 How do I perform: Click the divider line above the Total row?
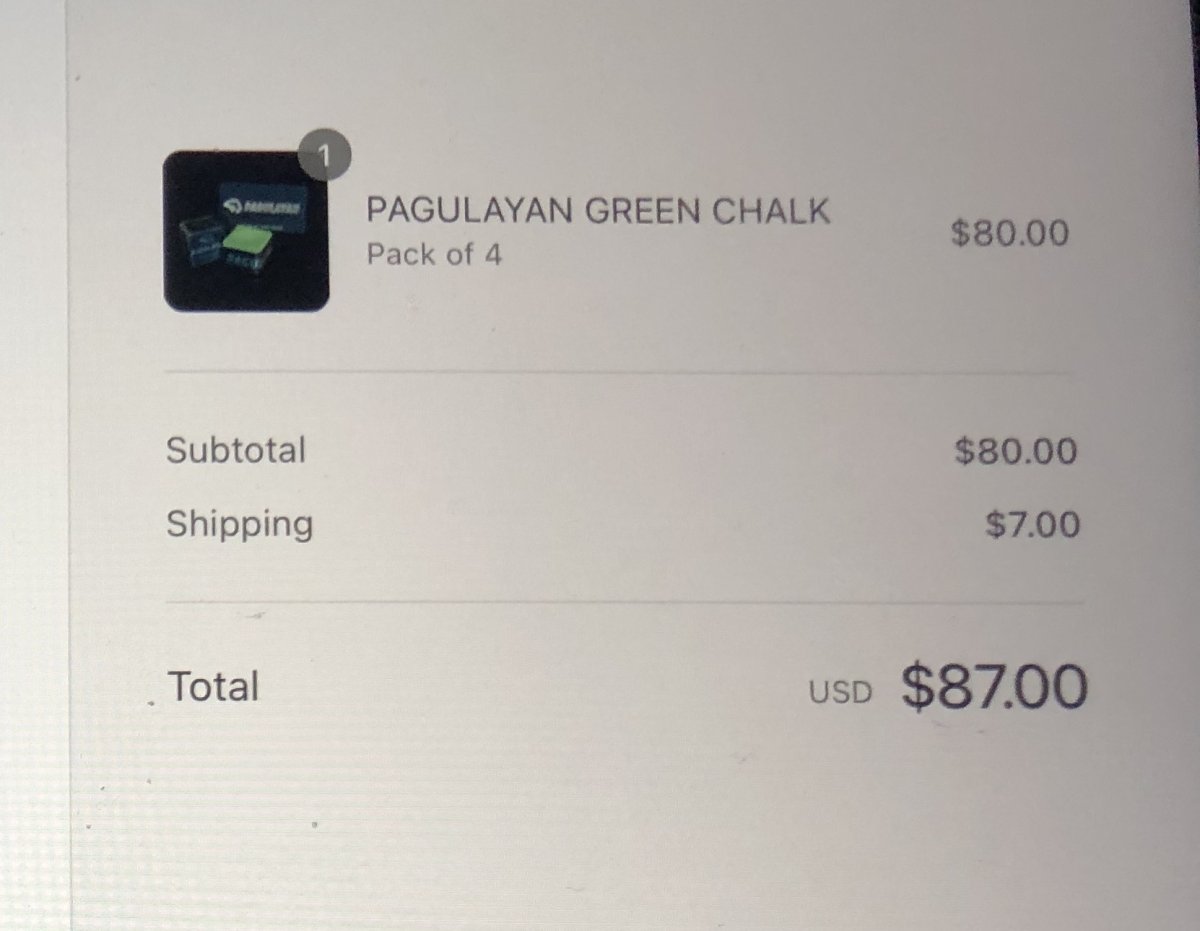(624, 603)
